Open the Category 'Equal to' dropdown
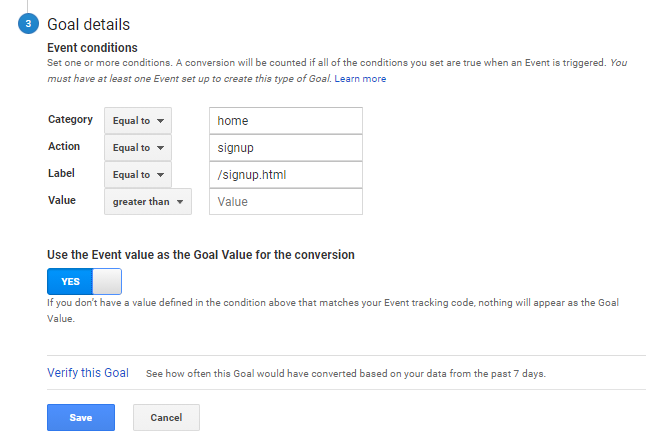 pyautogui.click(x=137, y=121)
